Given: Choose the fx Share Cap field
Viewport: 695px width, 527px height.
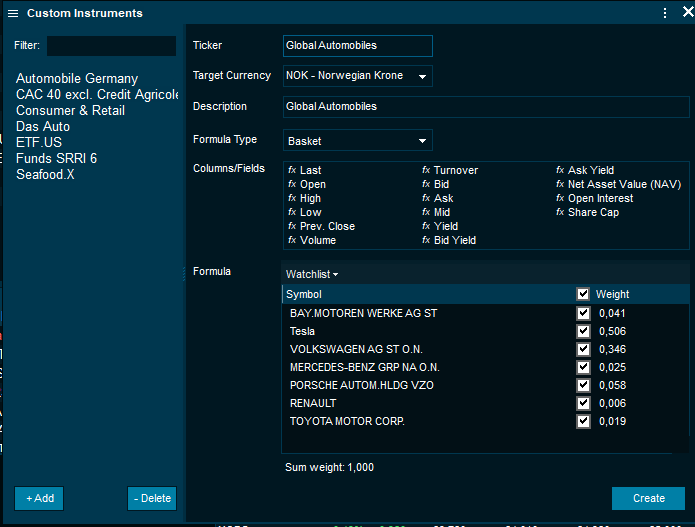Looking at the screenshot, I should click(x=593, y=213).
